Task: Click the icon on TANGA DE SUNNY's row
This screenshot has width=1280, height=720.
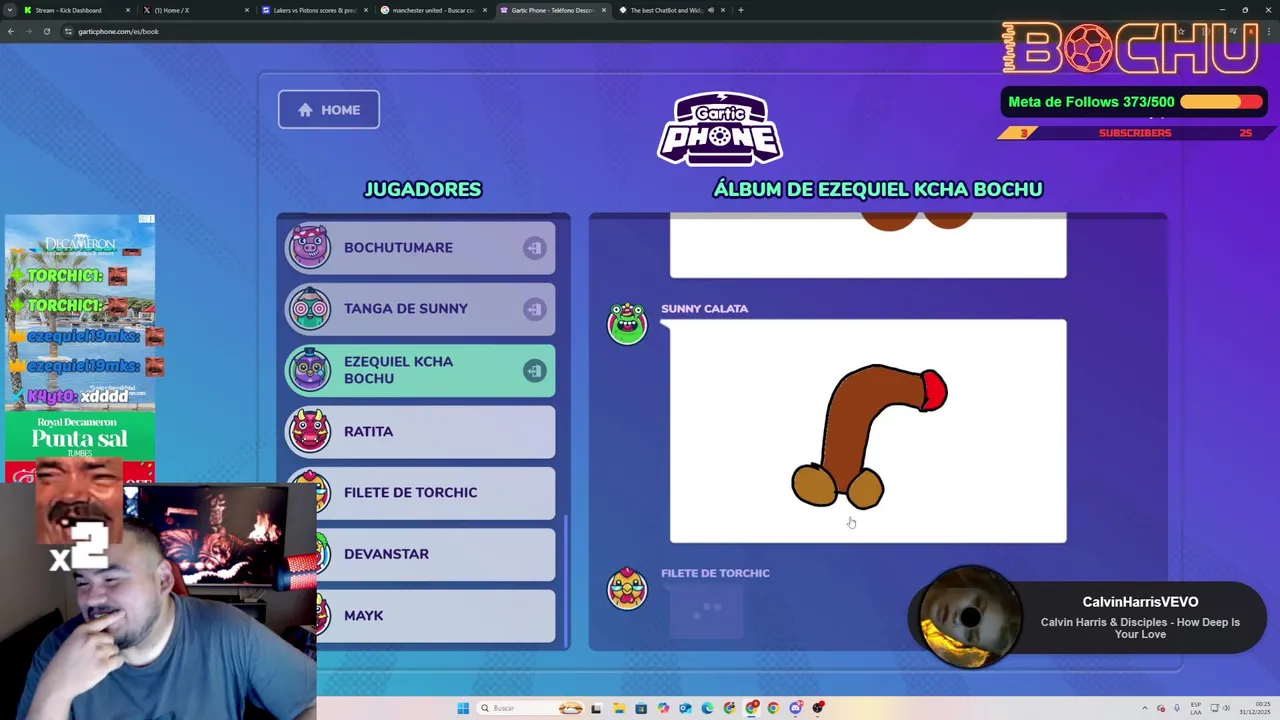Action: [x=534, y=309]
